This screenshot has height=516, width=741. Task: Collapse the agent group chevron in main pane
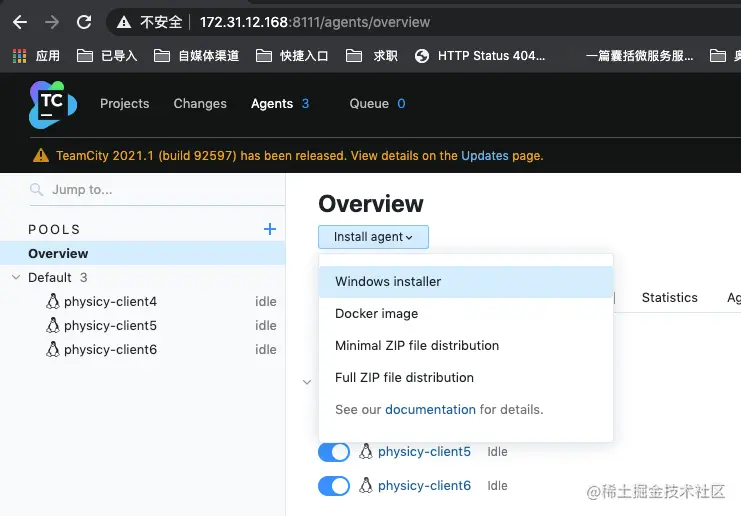pos(307,382)
